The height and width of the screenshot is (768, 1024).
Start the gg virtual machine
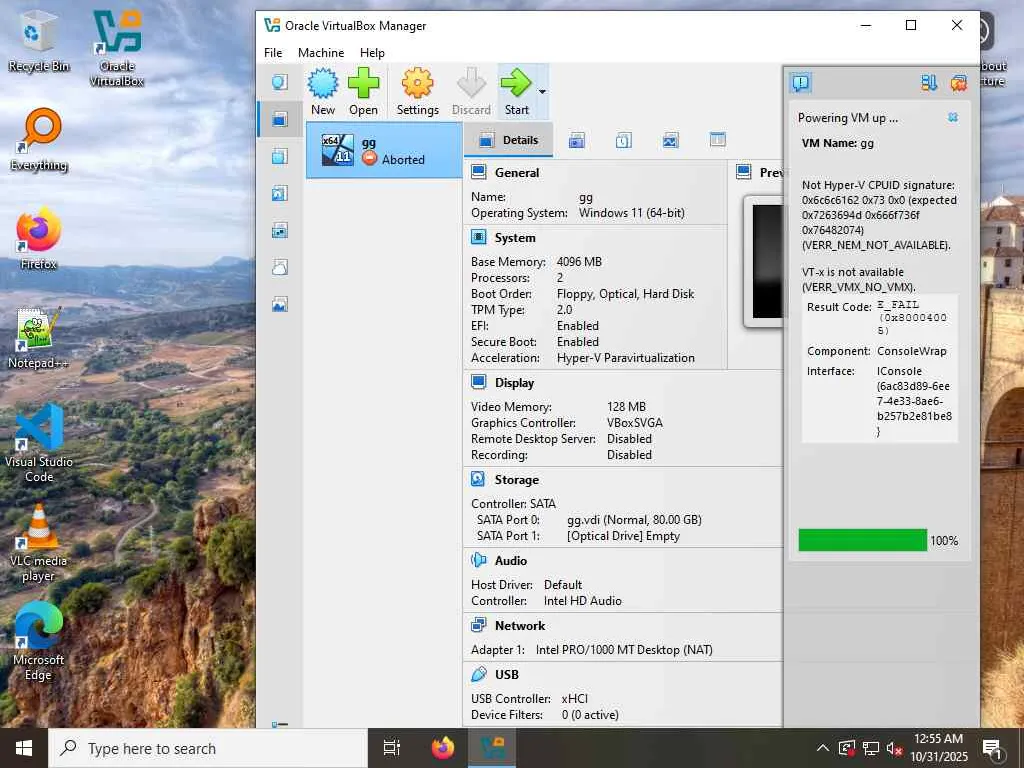pos(516,92)
